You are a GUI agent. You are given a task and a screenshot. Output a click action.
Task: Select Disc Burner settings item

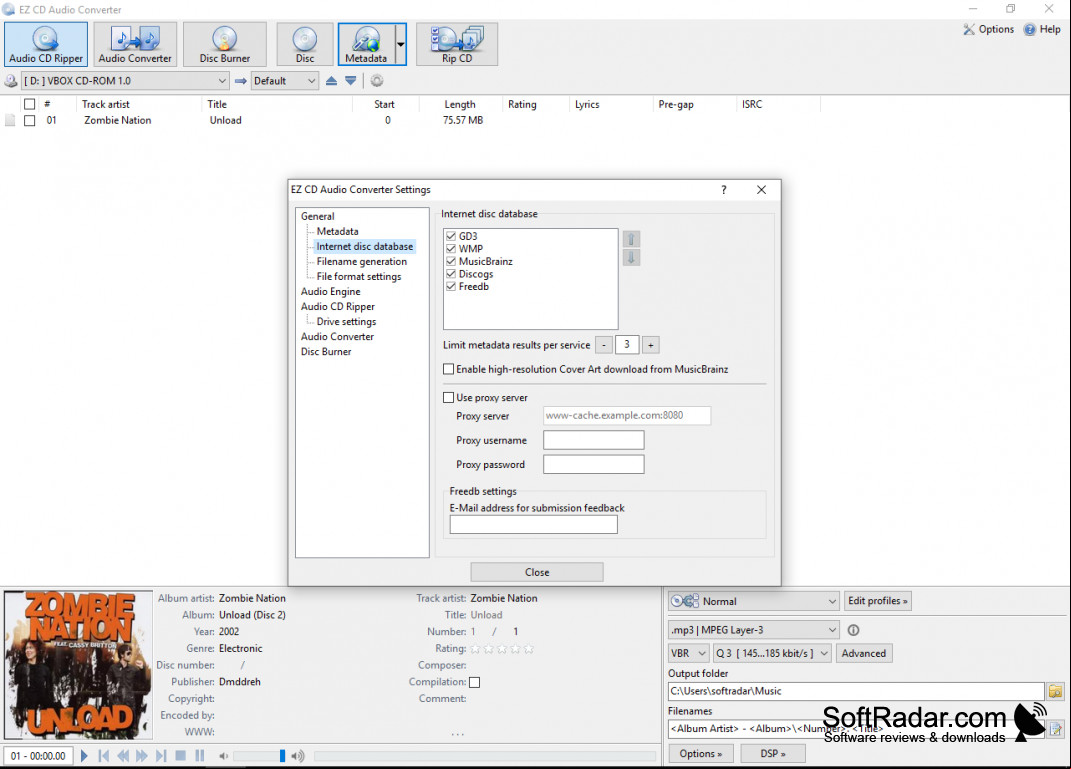pos(326,352)
